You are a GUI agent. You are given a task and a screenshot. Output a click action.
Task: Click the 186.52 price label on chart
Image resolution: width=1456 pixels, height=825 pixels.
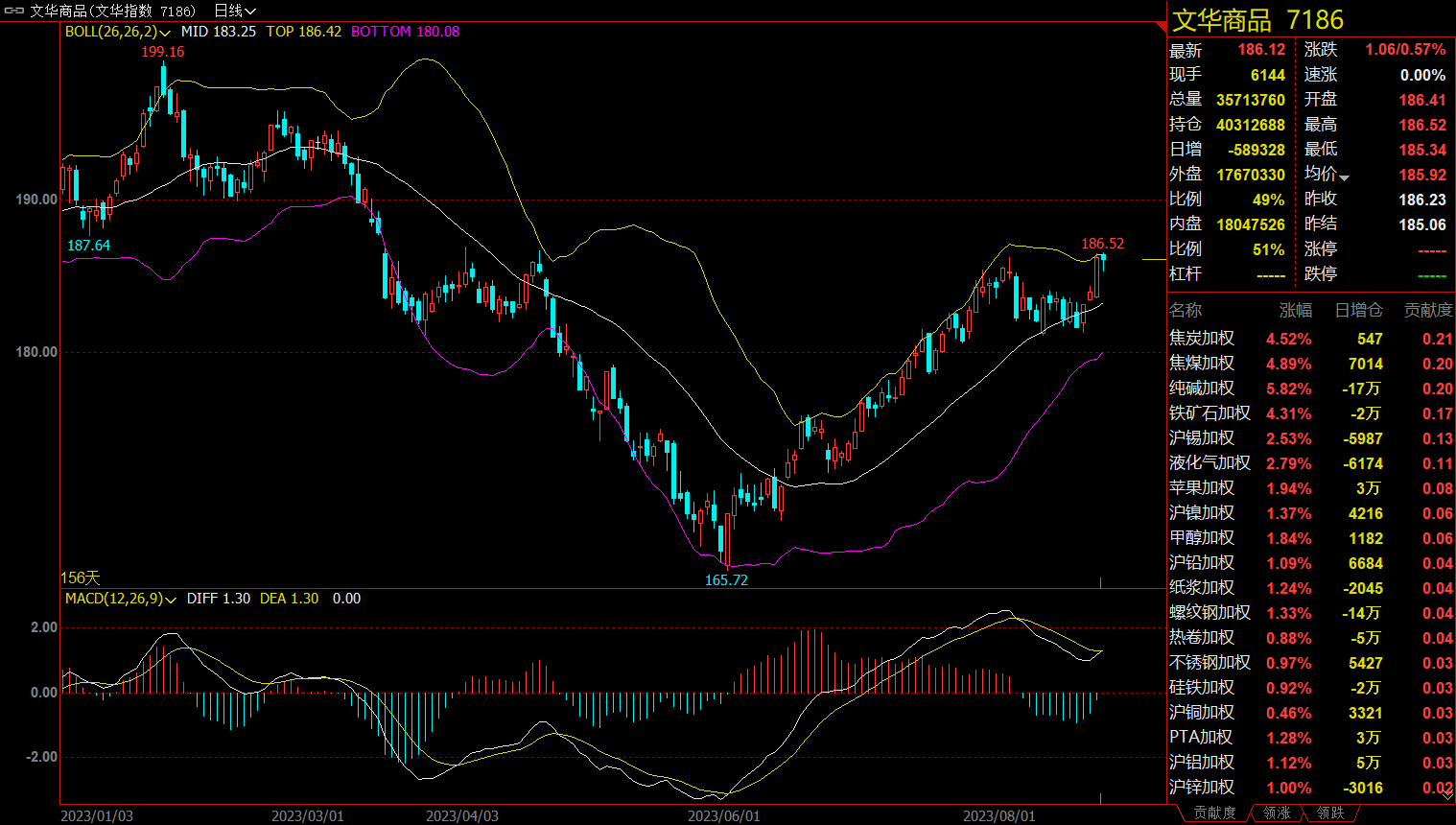pyautogui.click(x=1102, y=244)
